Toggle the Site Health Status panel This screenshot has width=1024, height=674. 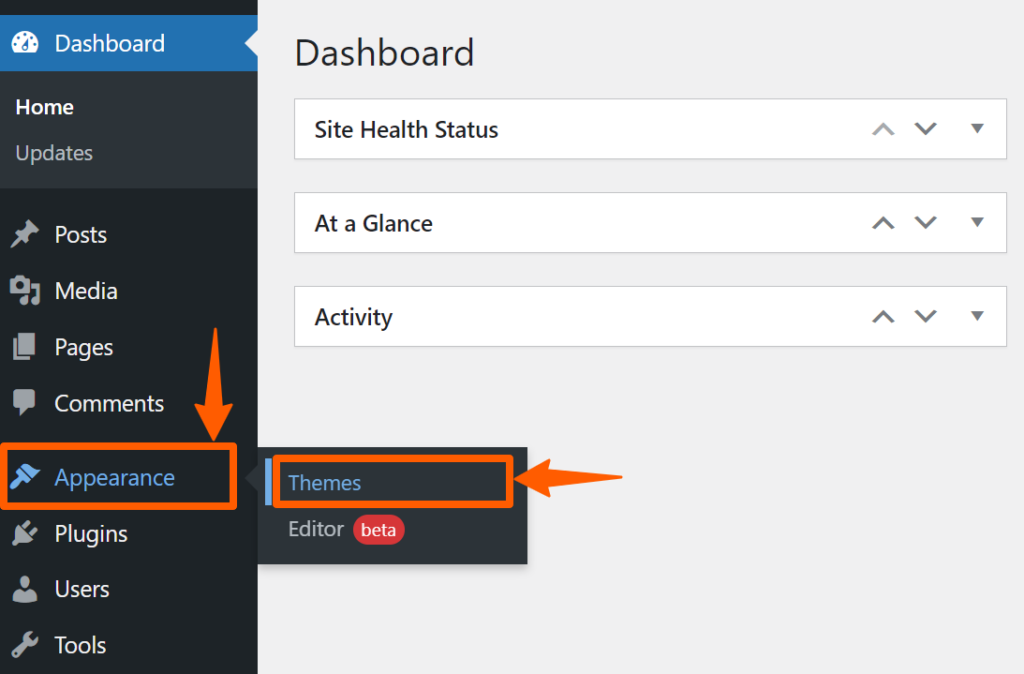977,129
